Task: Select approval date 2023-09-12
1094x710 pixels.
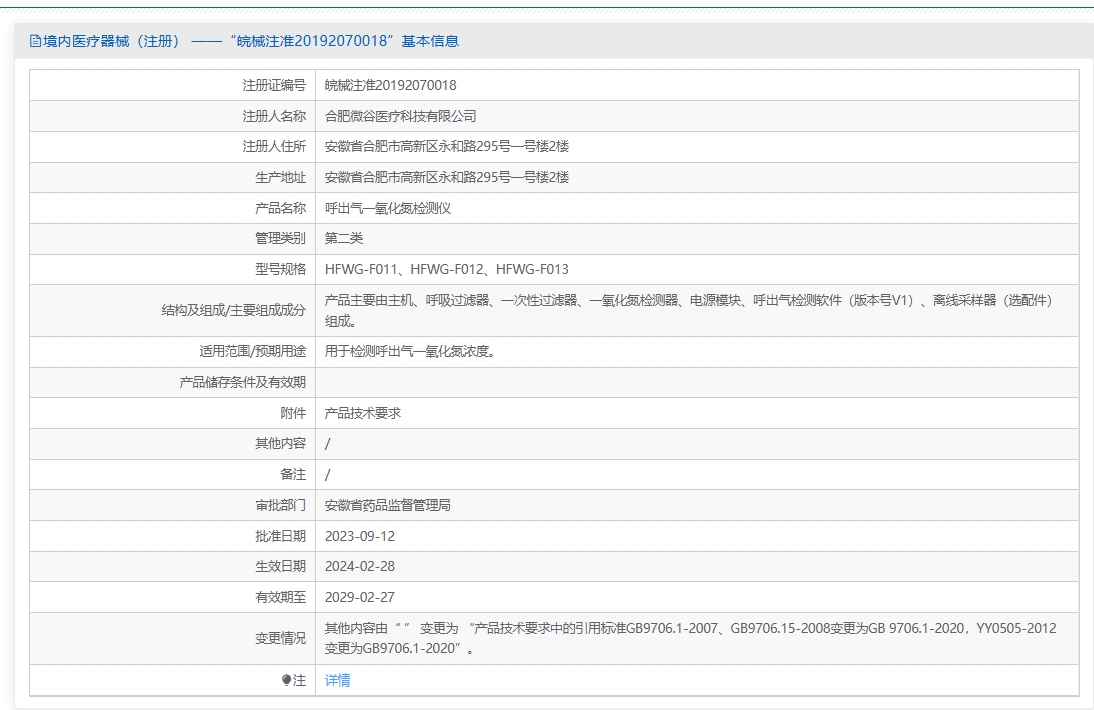Action: 360,536
